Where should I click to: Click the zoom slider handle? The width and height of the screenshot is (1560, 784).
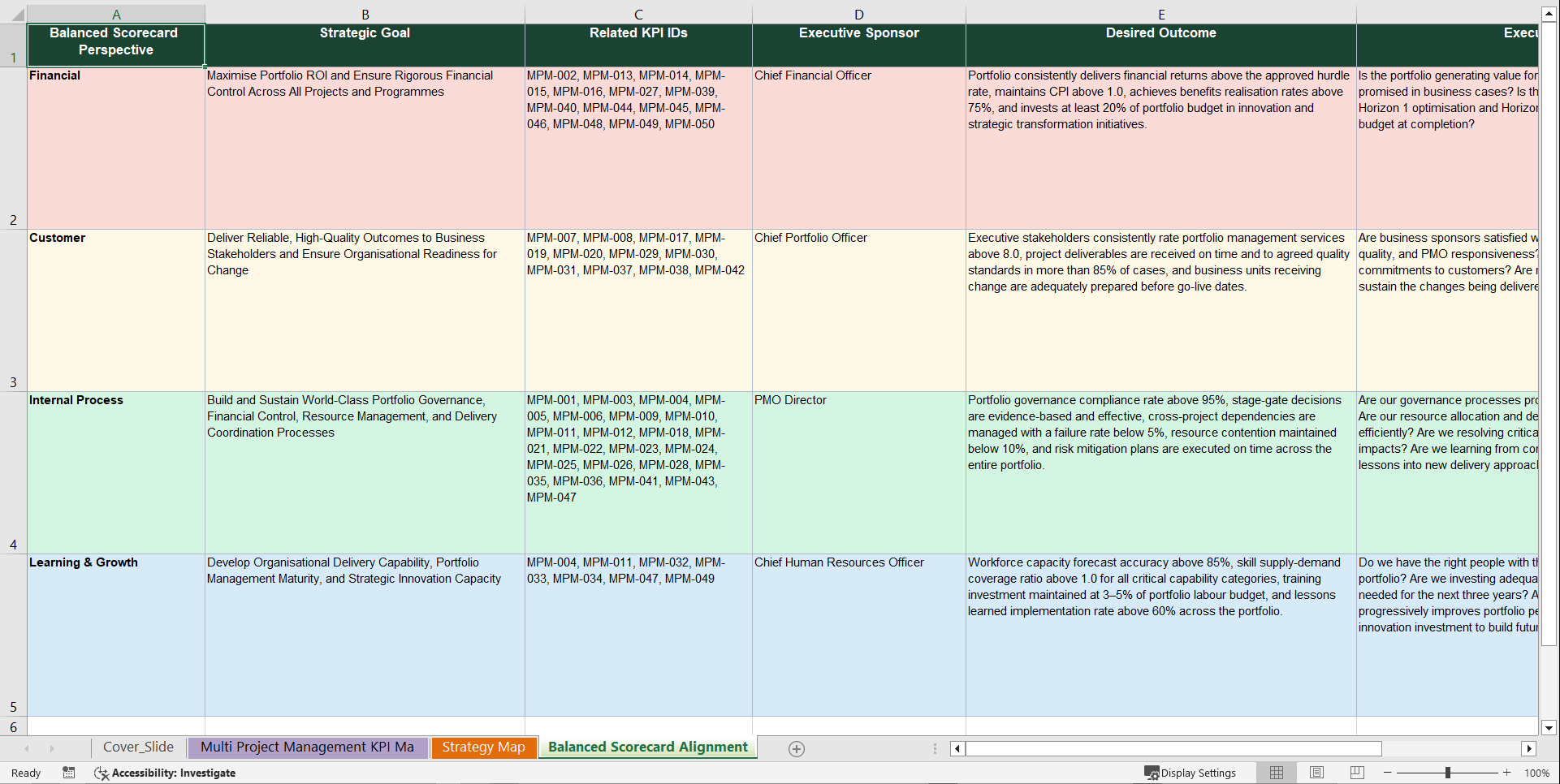click(1448, 773)
